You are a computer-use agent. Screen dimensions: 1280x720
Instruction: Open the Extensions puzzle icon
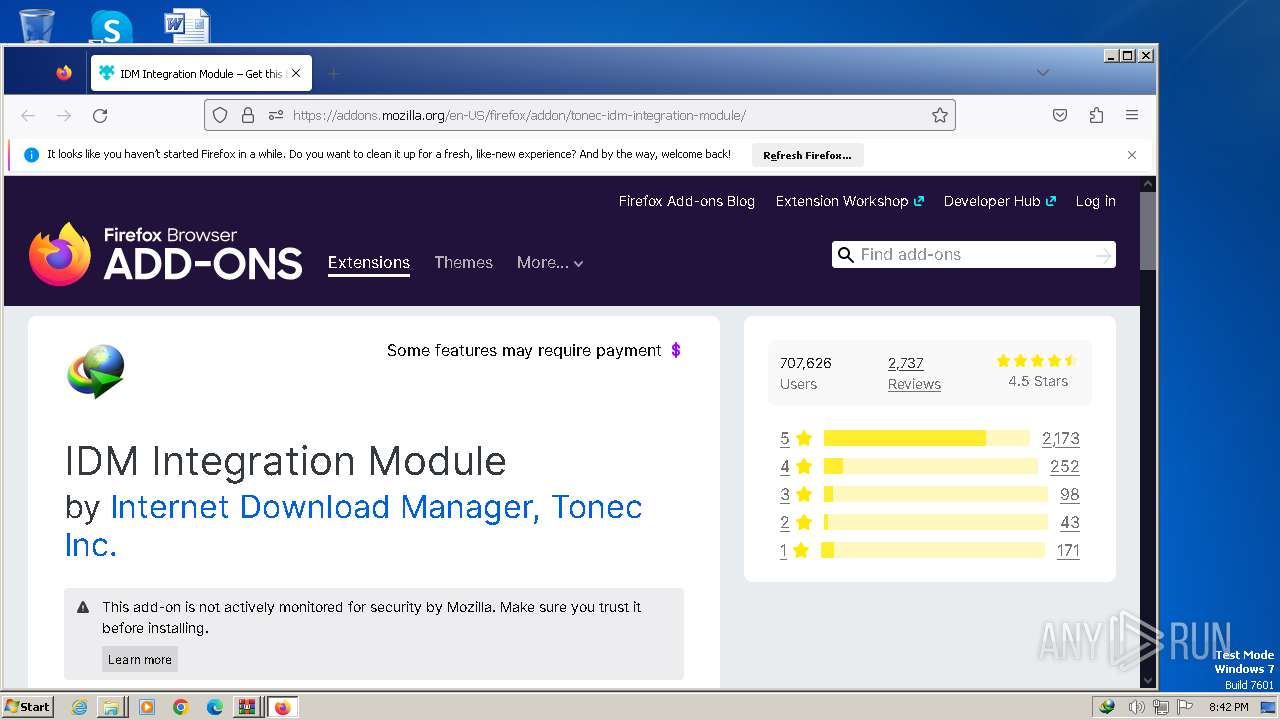point(1096,116)
